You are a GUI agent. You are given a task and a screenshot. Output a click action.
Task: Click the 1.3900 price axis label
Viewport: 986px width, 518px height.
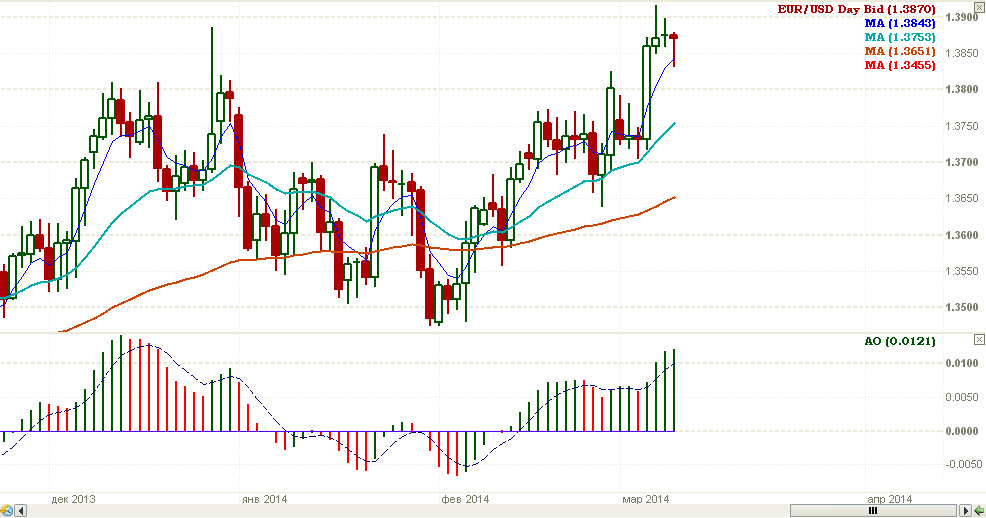962,17
